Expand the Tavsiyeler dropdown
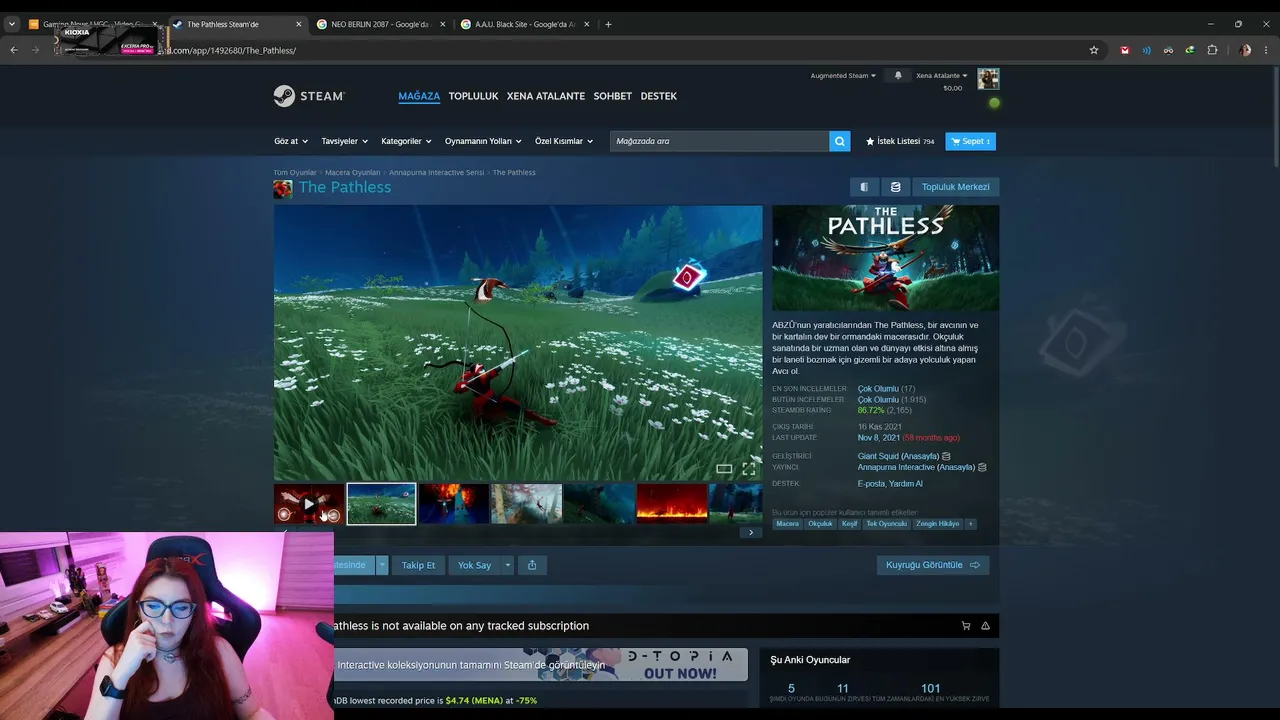This screenshot has height=720, width=1280. [345, 141]
